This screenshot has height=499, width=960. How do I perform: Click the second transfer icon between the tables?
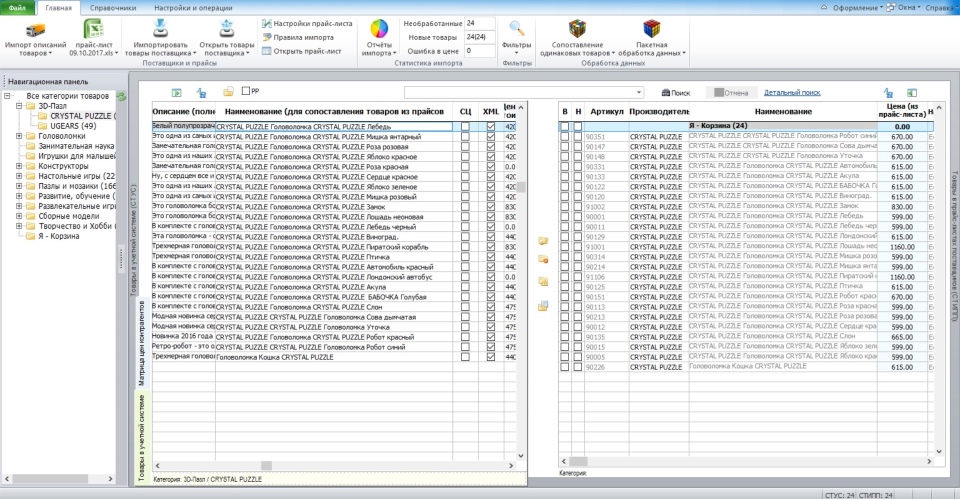(543, 260)
